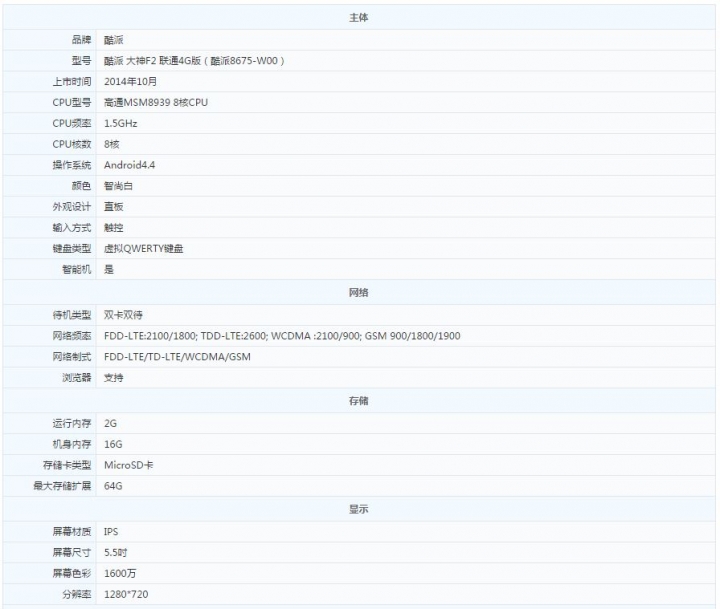Select the CPU frequency 1.5GHz
720x609 pixels.
pyautogui.click(x=120, y=124)
